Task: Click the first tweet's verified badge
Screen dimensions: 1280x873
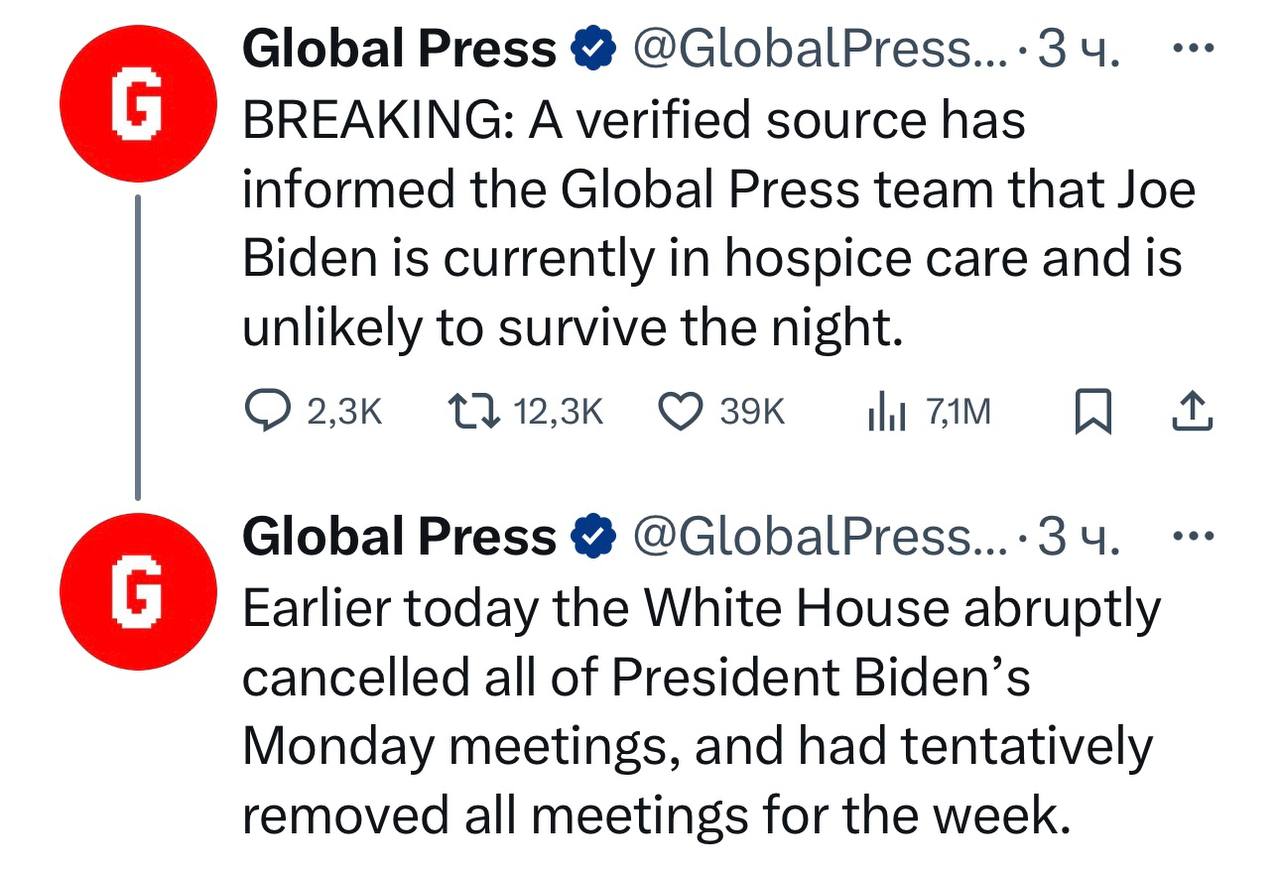Action: 592,50
